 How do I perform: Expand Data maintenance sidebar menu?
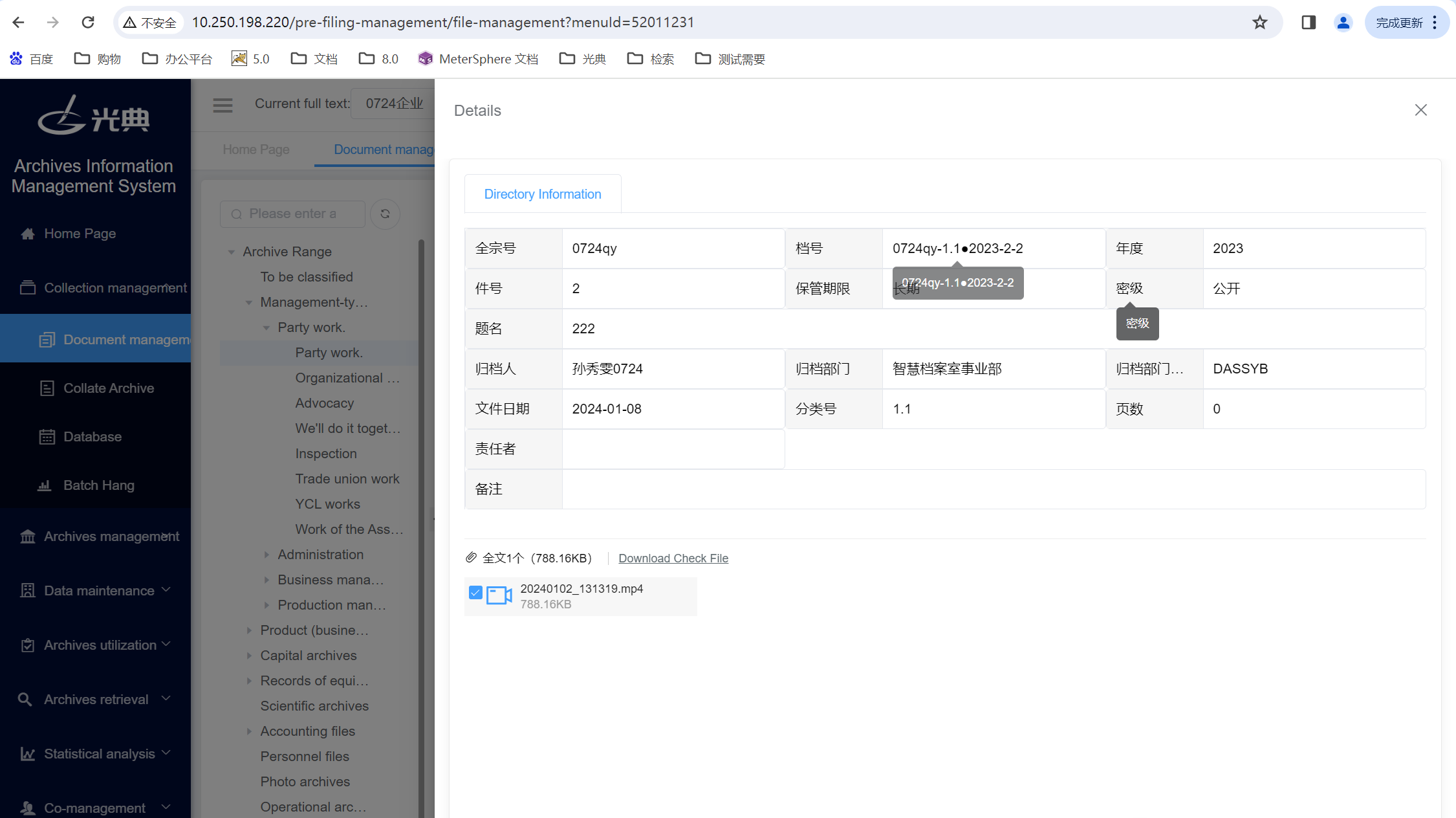click(95, 591)
